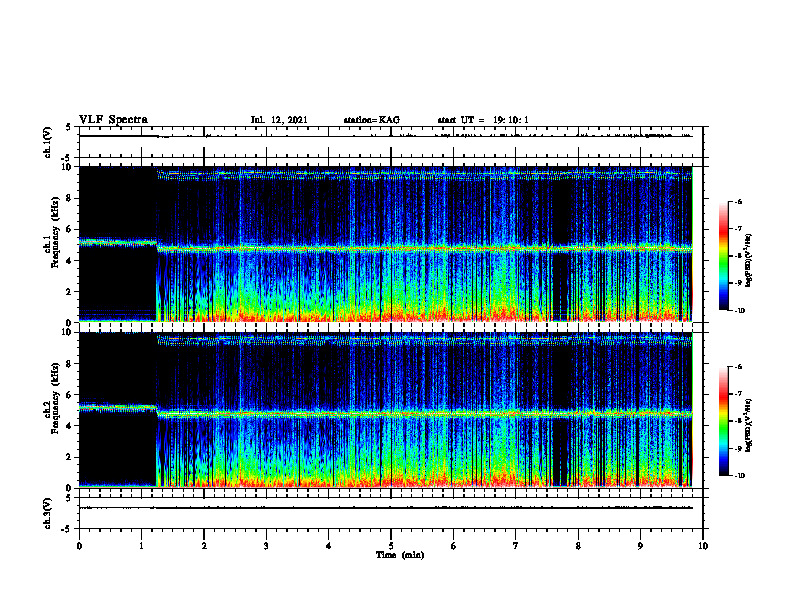Click the ch.3(V) axis "5" tick label
This screenshot has height=612, width=792.
68,498
